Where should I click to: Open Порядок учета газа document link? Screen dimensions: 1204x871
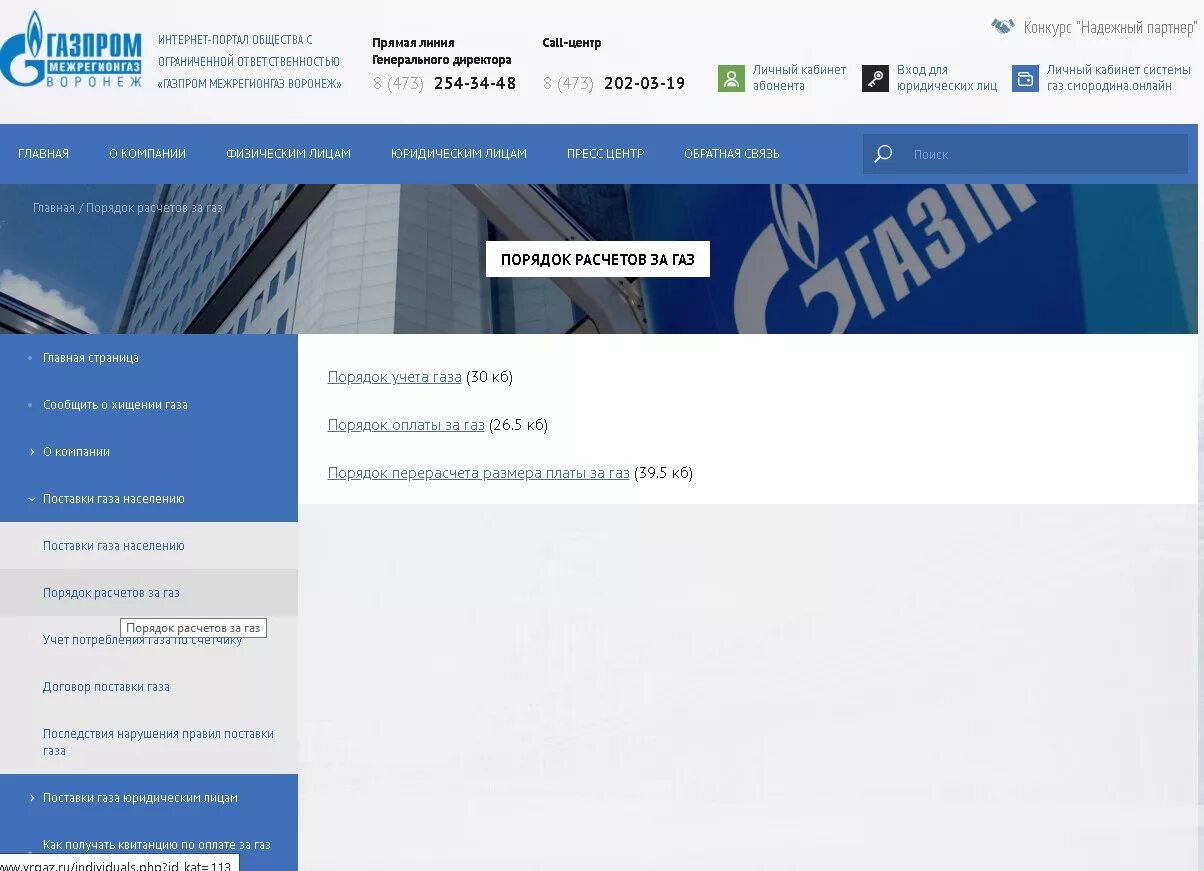(x=394, y=377)
